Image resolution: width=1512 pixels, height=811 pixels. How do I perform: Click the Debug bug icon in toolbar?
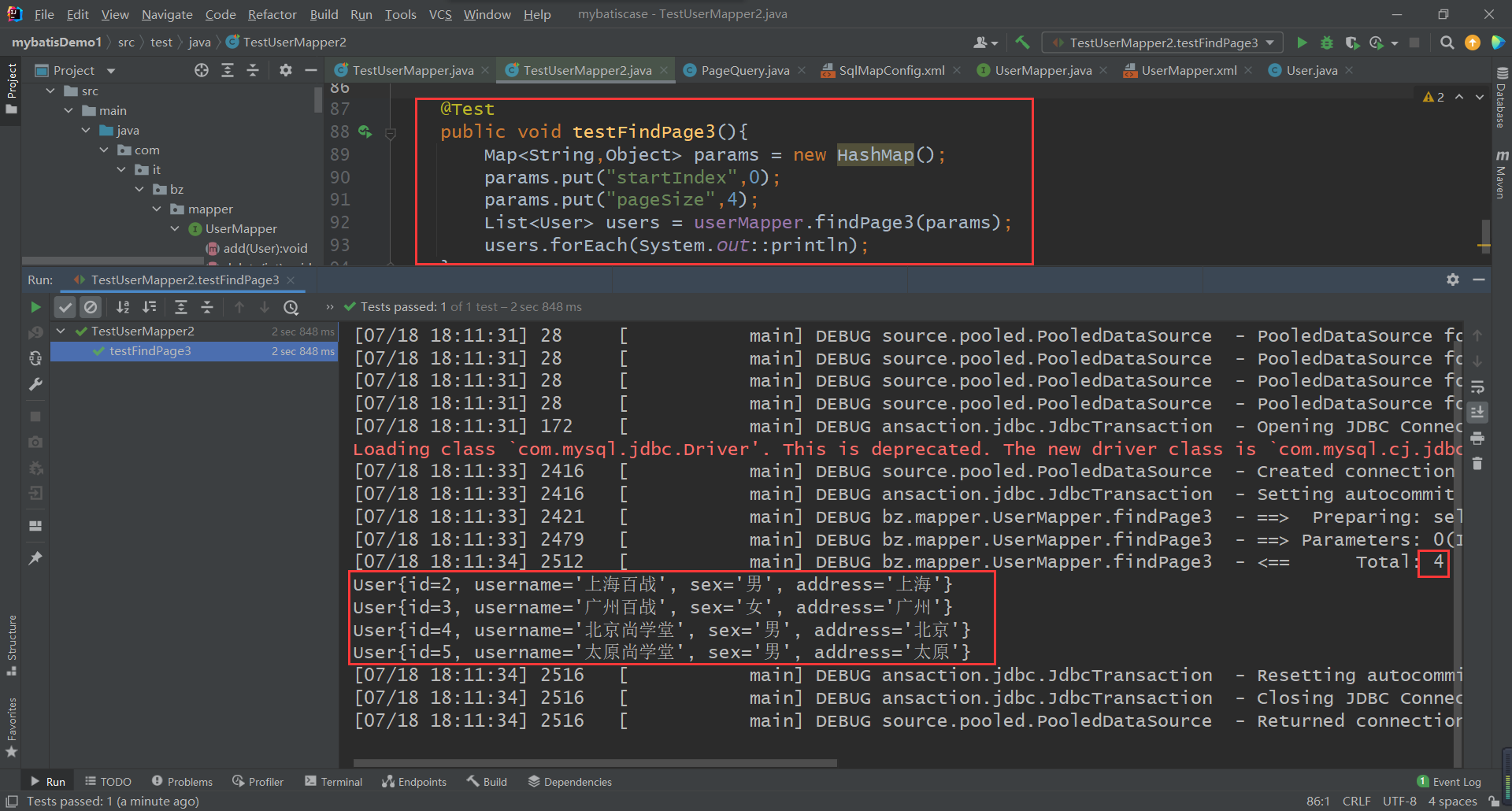1327,43
